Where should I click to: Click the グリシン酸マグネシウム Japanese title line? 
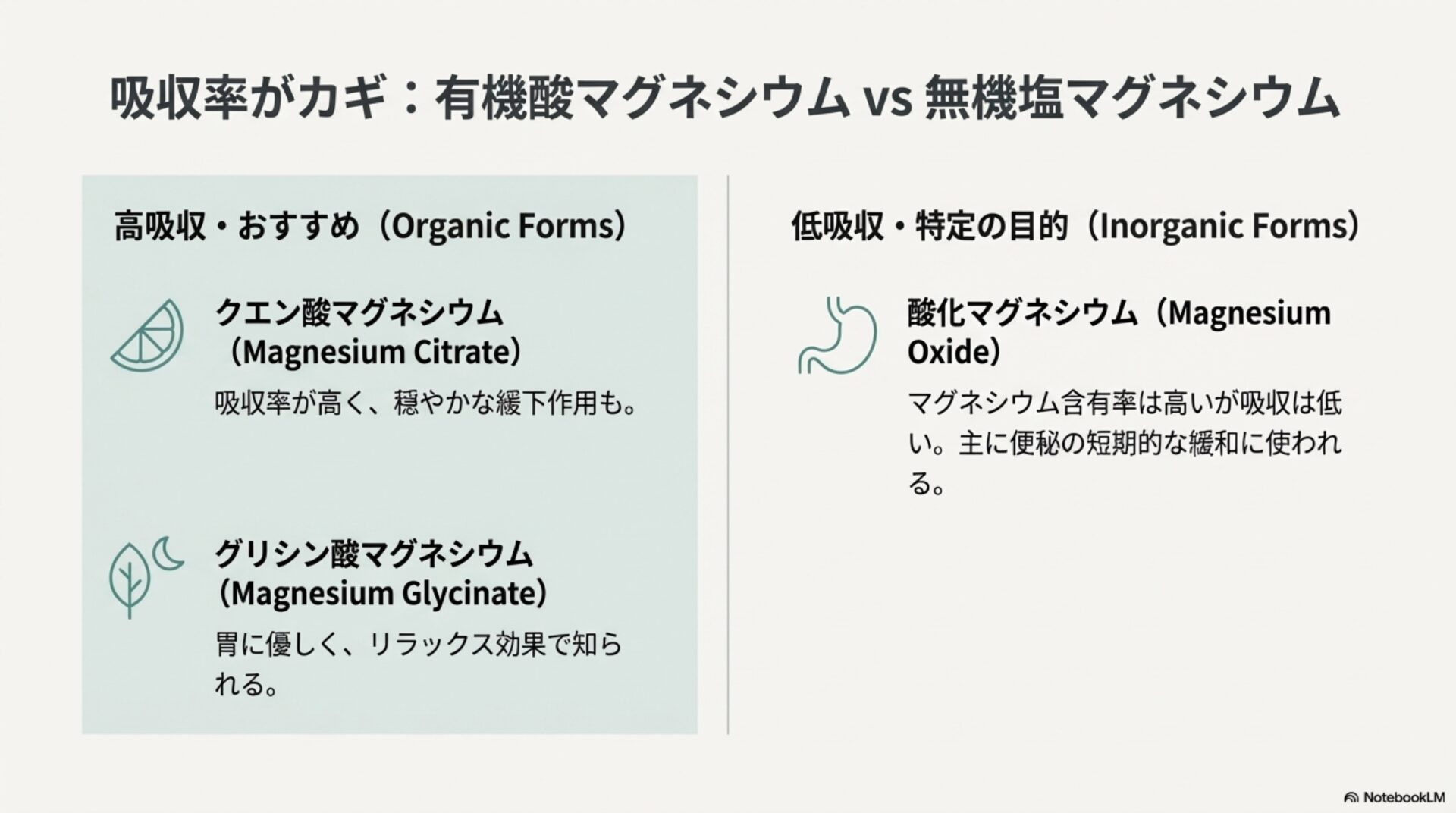(x=375, y=554)
